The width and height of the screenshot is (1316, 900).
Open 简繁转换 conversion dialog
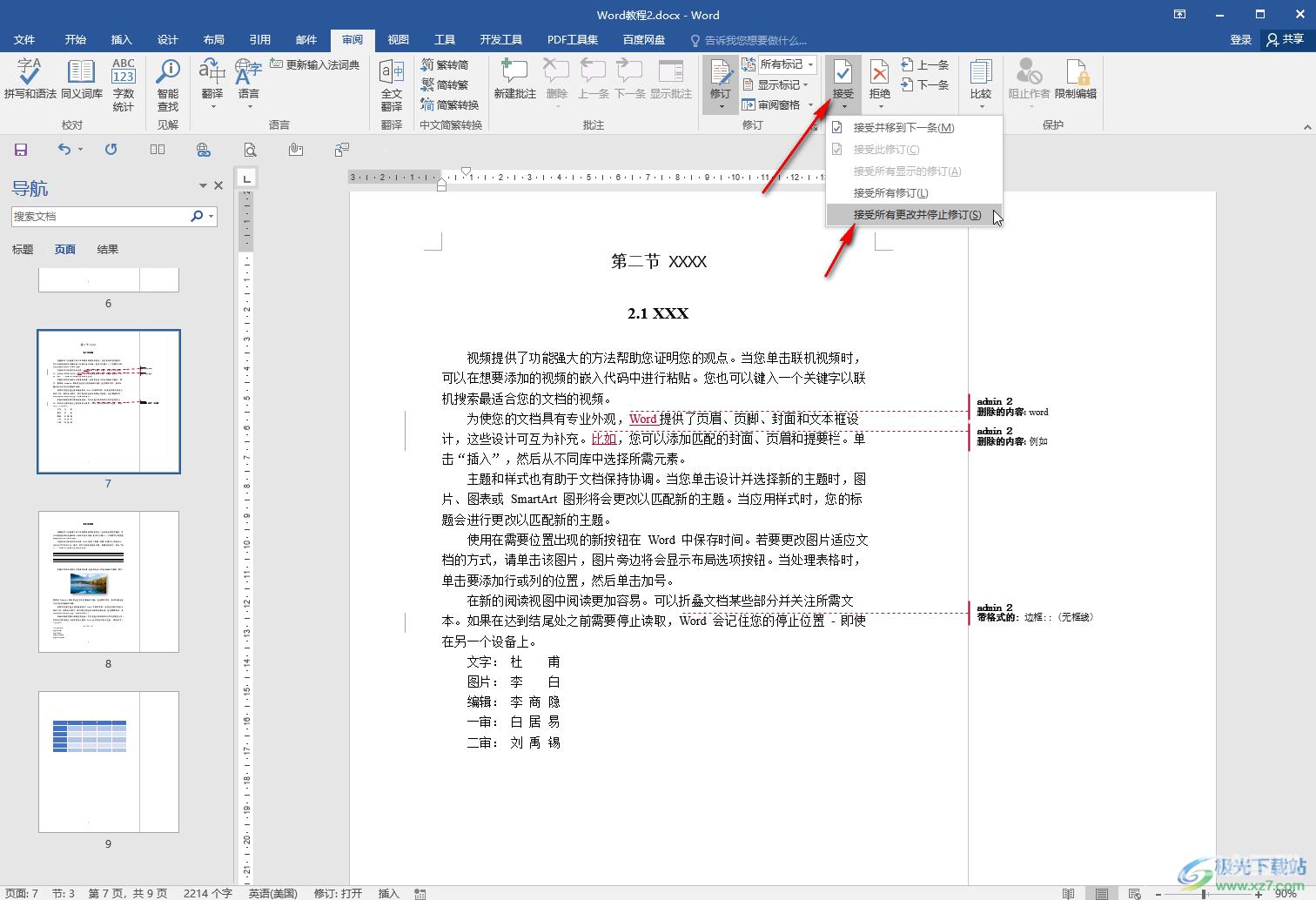449,105
